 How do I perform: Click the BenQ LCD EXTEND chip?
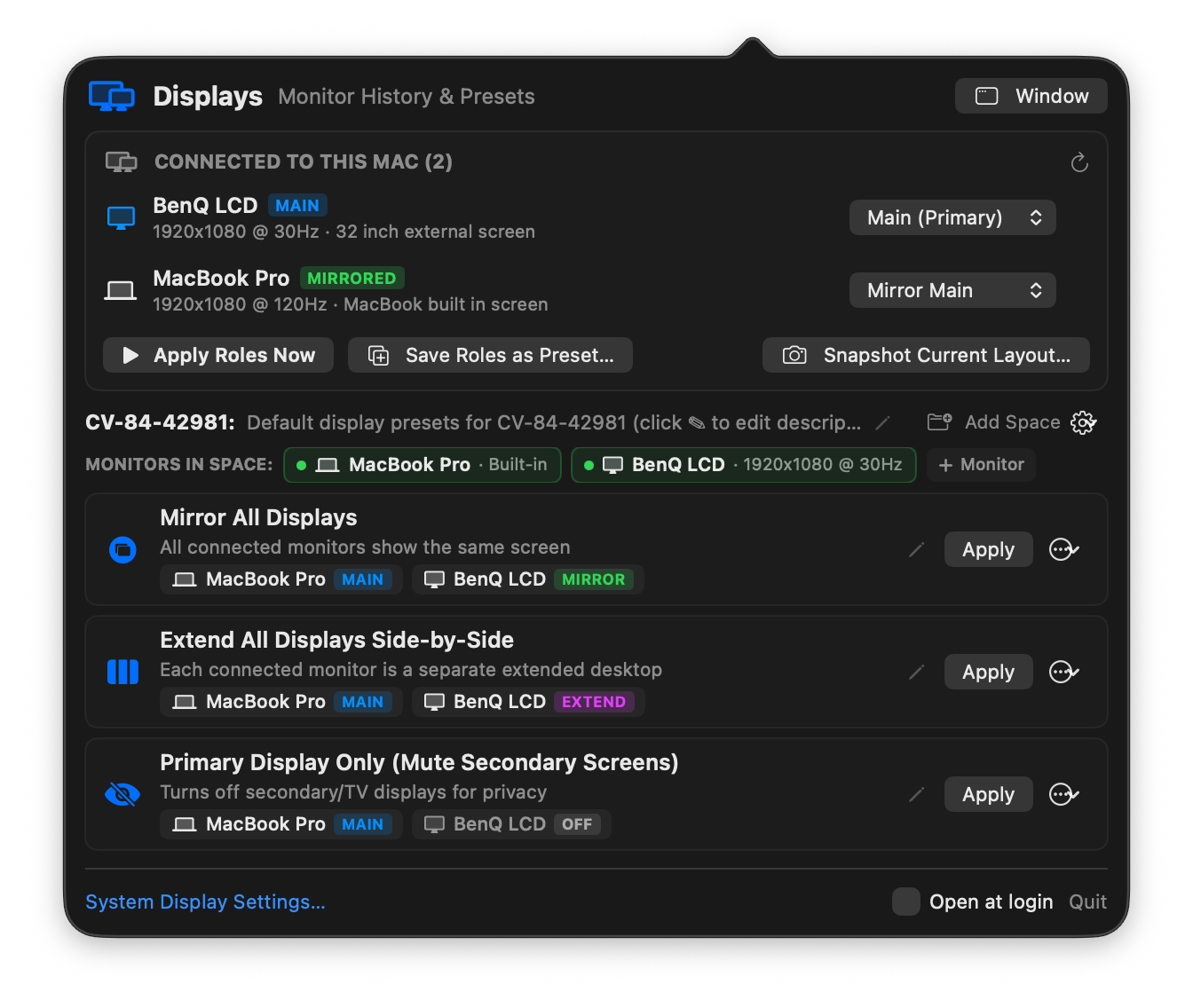tap(528, 702)
